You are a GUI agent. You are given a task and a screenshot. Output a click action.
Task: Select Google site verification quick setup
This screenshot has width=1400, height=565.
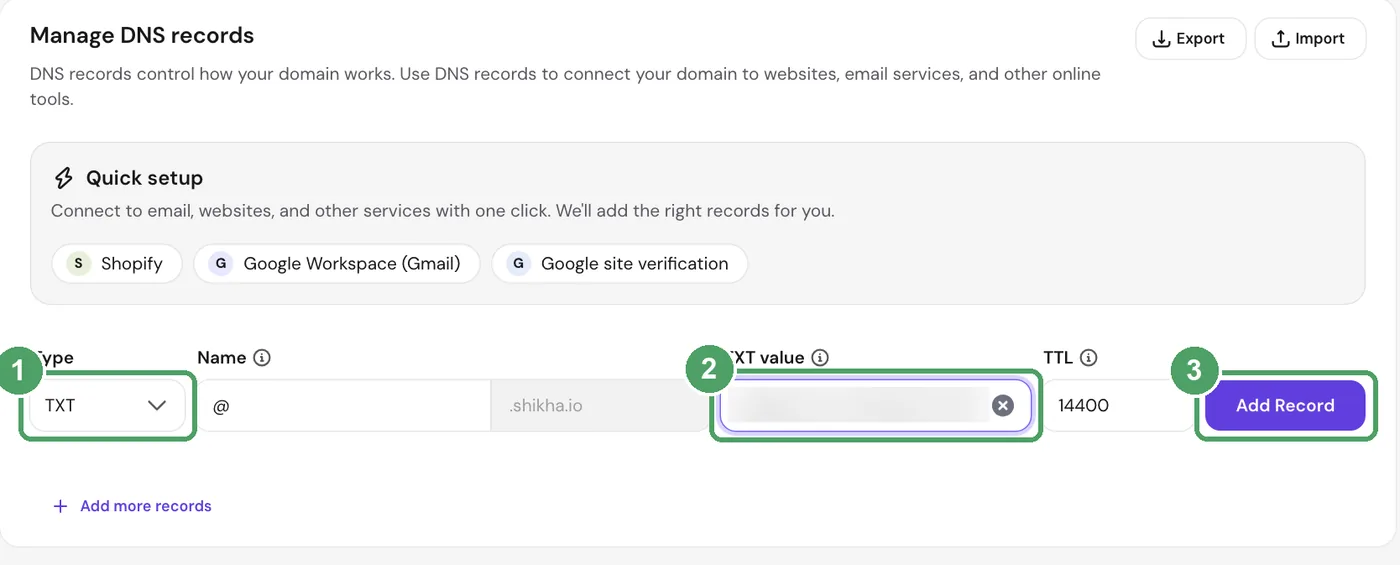620,264
